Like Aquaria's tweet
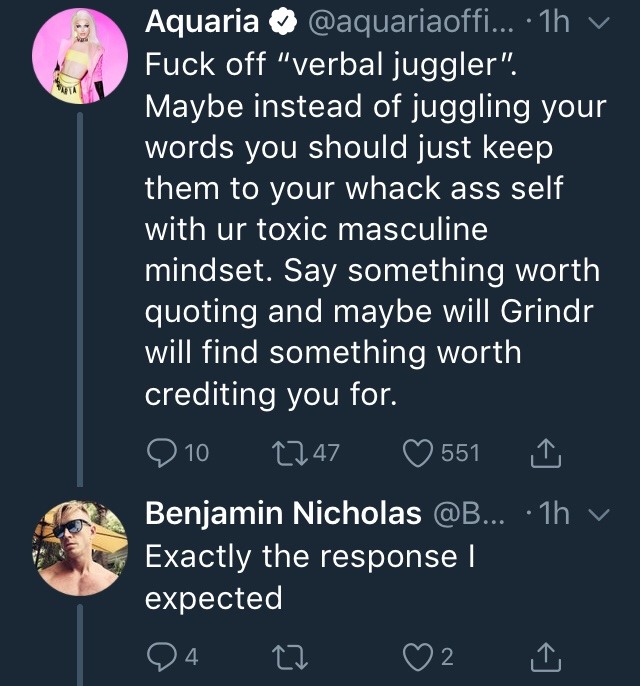The image size is (640, 686). [x=418, y=454]
